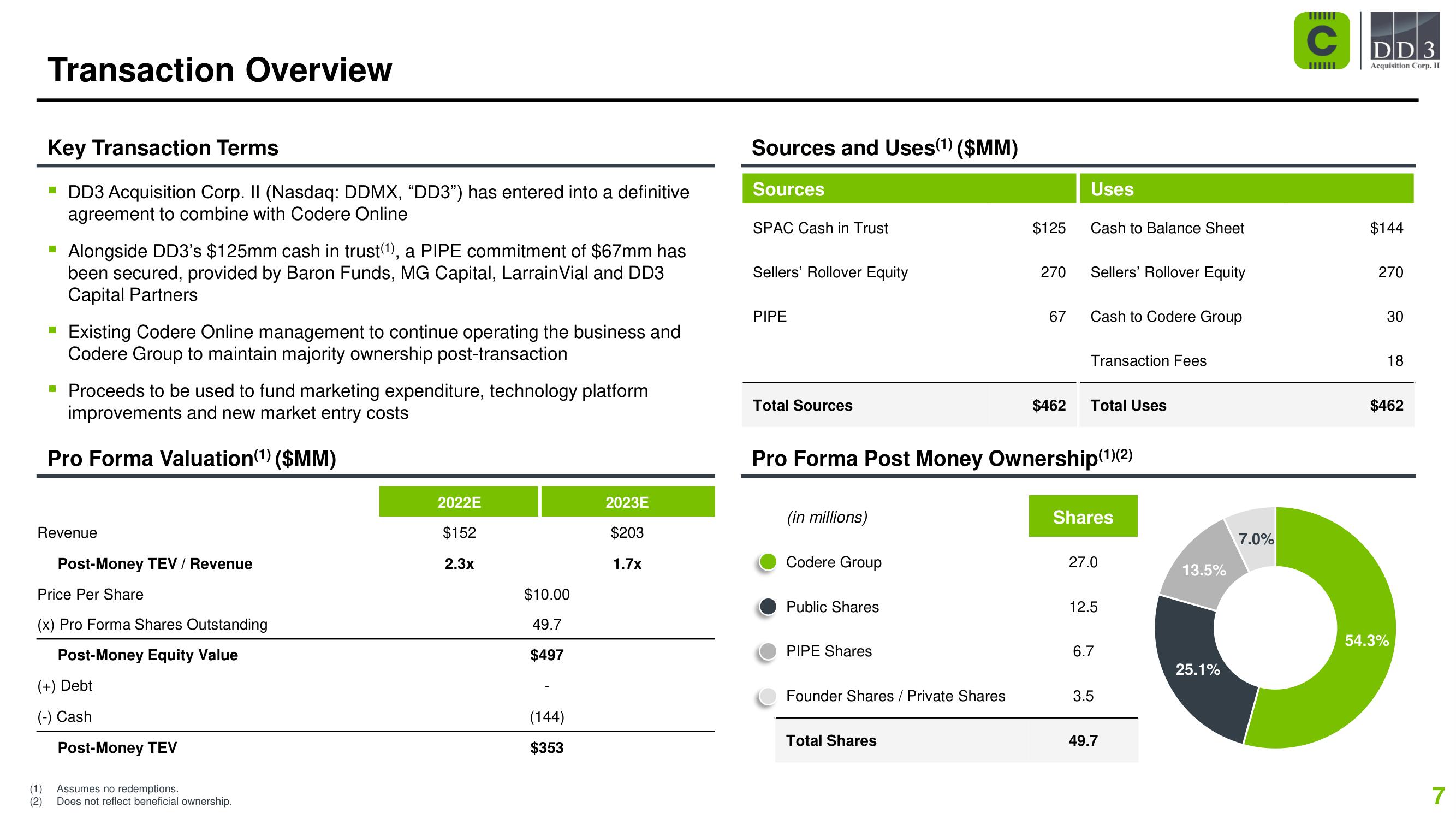Click the bullet about Proceeds usage
This screenshot has width=1456, height=819.
(358, 402)
